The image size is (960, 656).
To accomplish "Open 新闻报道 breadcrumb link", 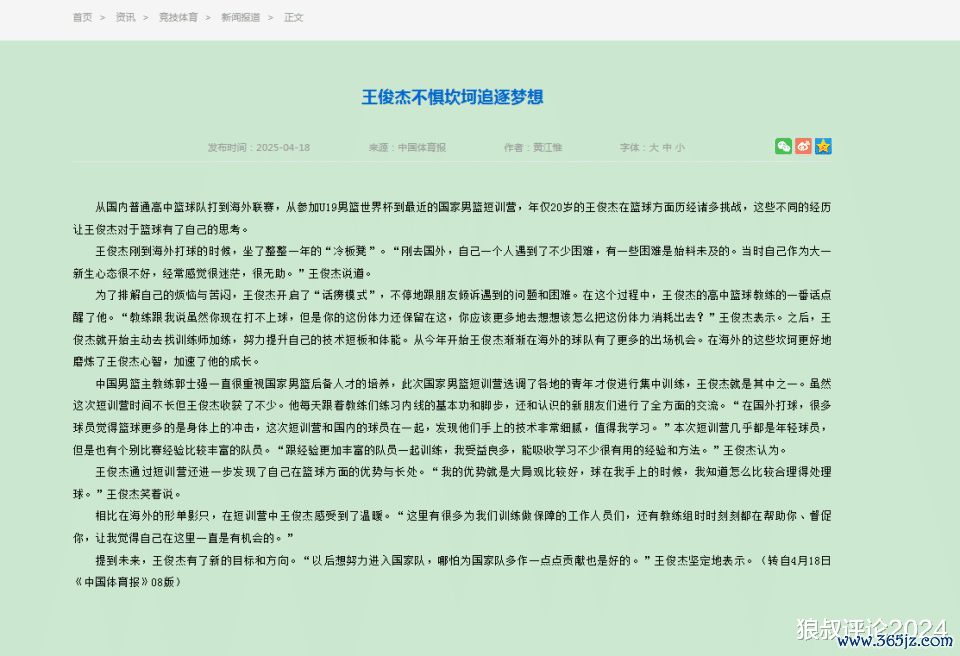I will pyautogui.click(x=240, y=17).
